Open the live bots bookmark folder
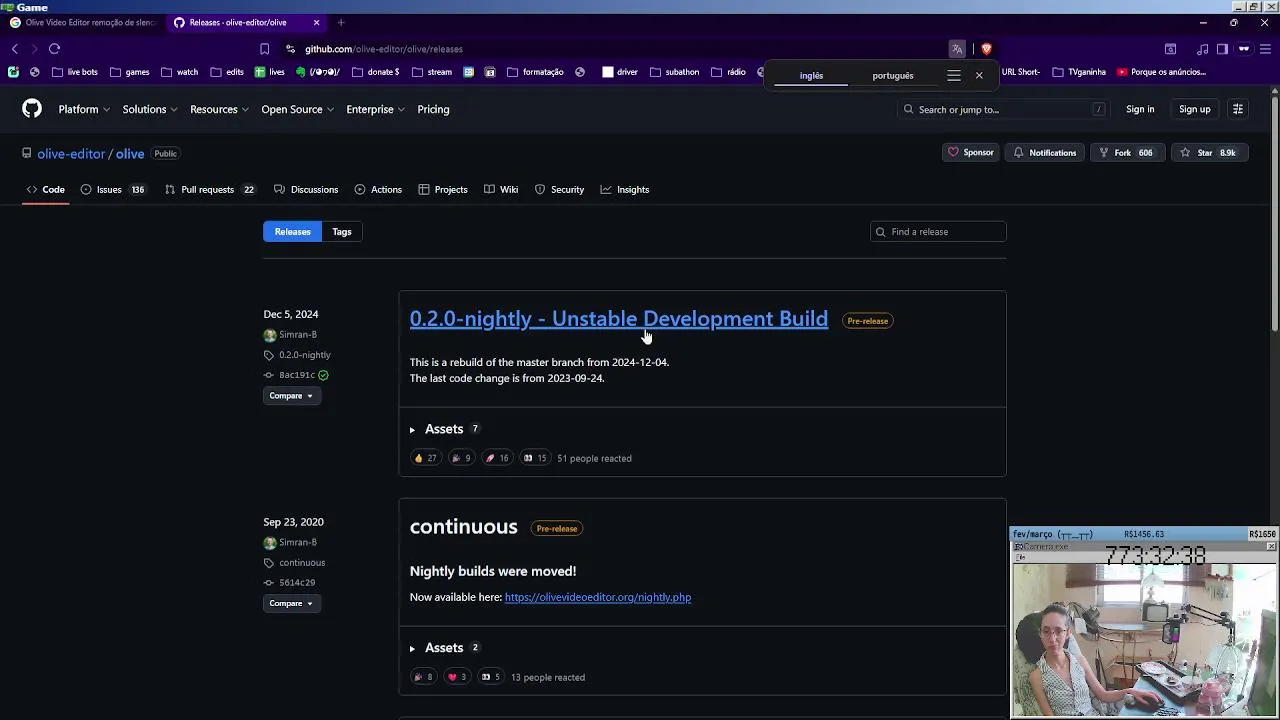 (x=75, y=72)
